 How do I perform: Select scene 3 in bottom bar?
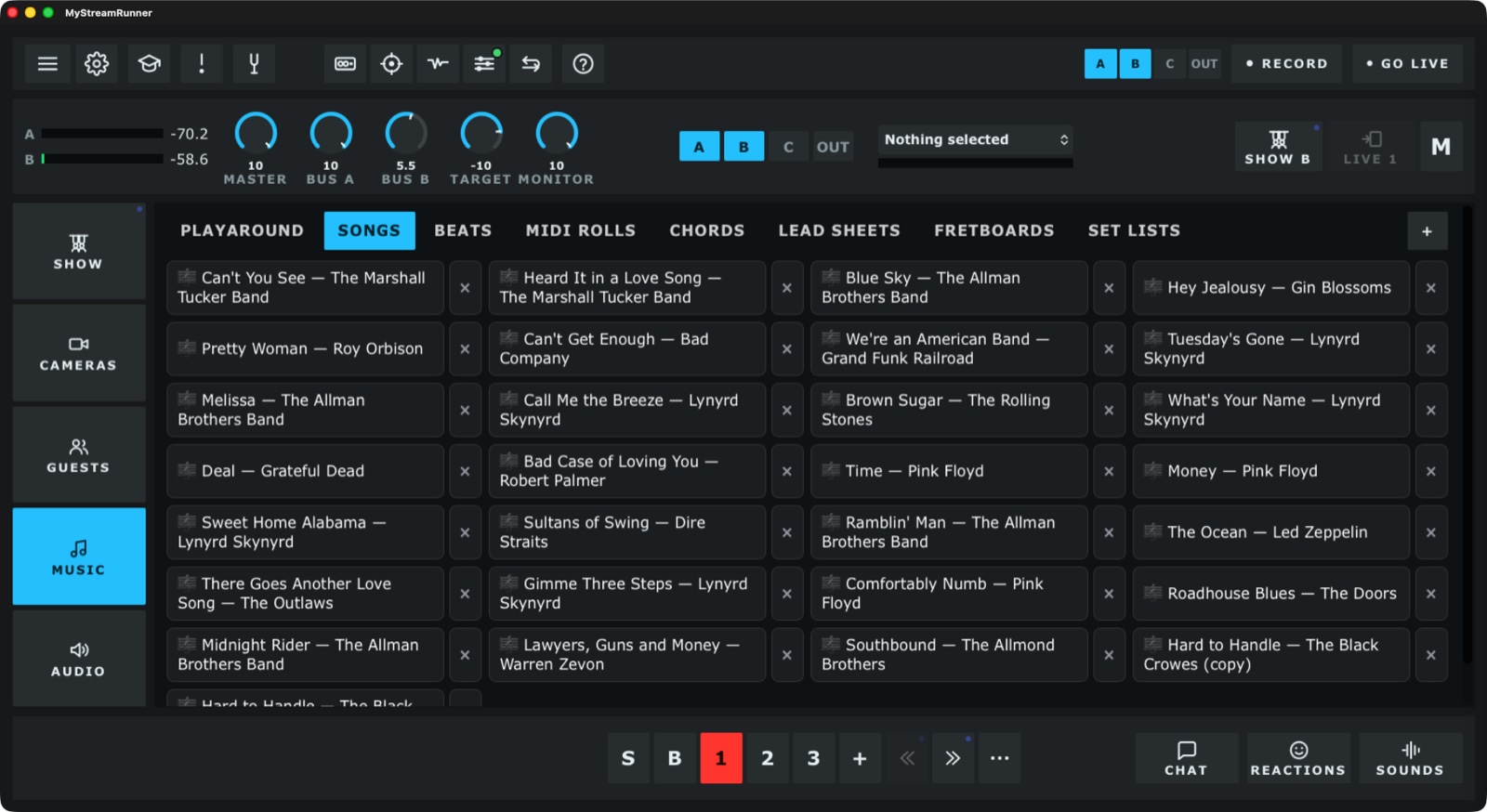pos(813,758)
